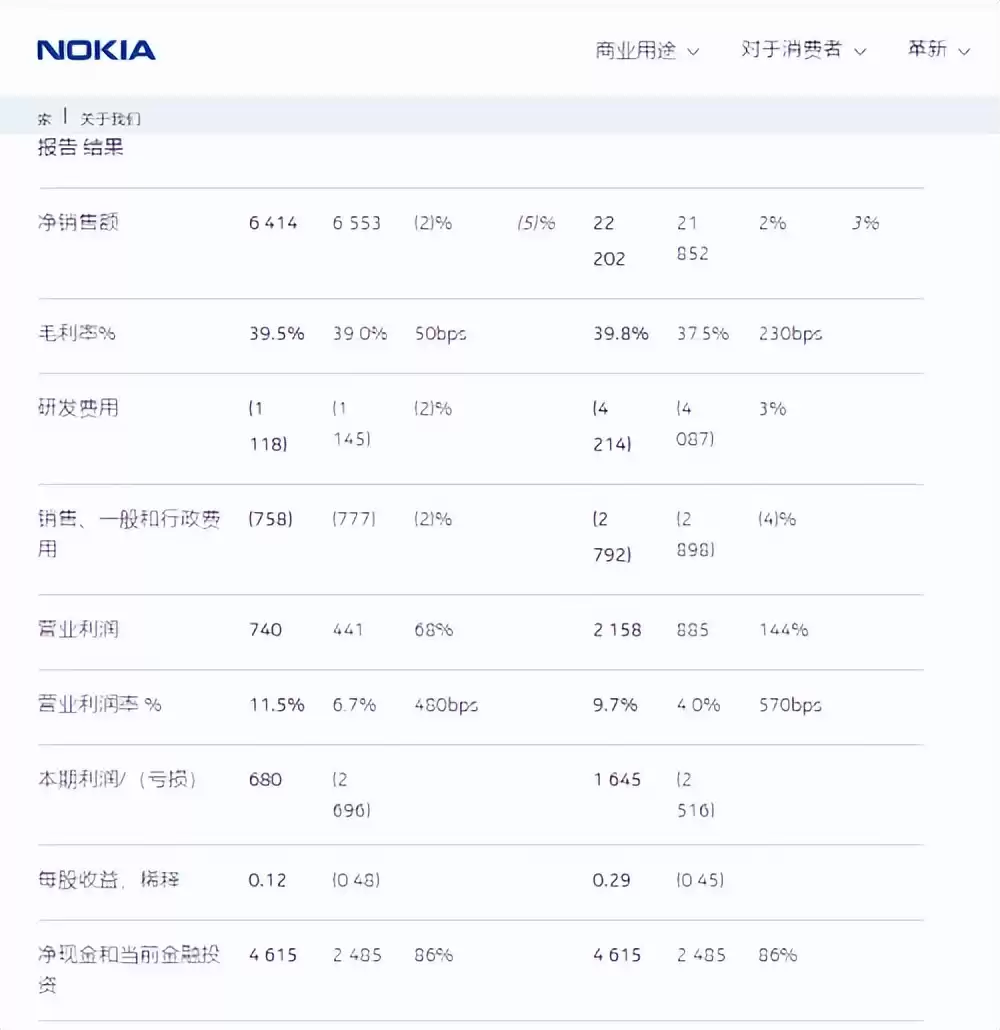The width and height of the screenshot is (1000, 1030).
Task: Select the 39.5% gross margin value
Action: coord(277,334)
